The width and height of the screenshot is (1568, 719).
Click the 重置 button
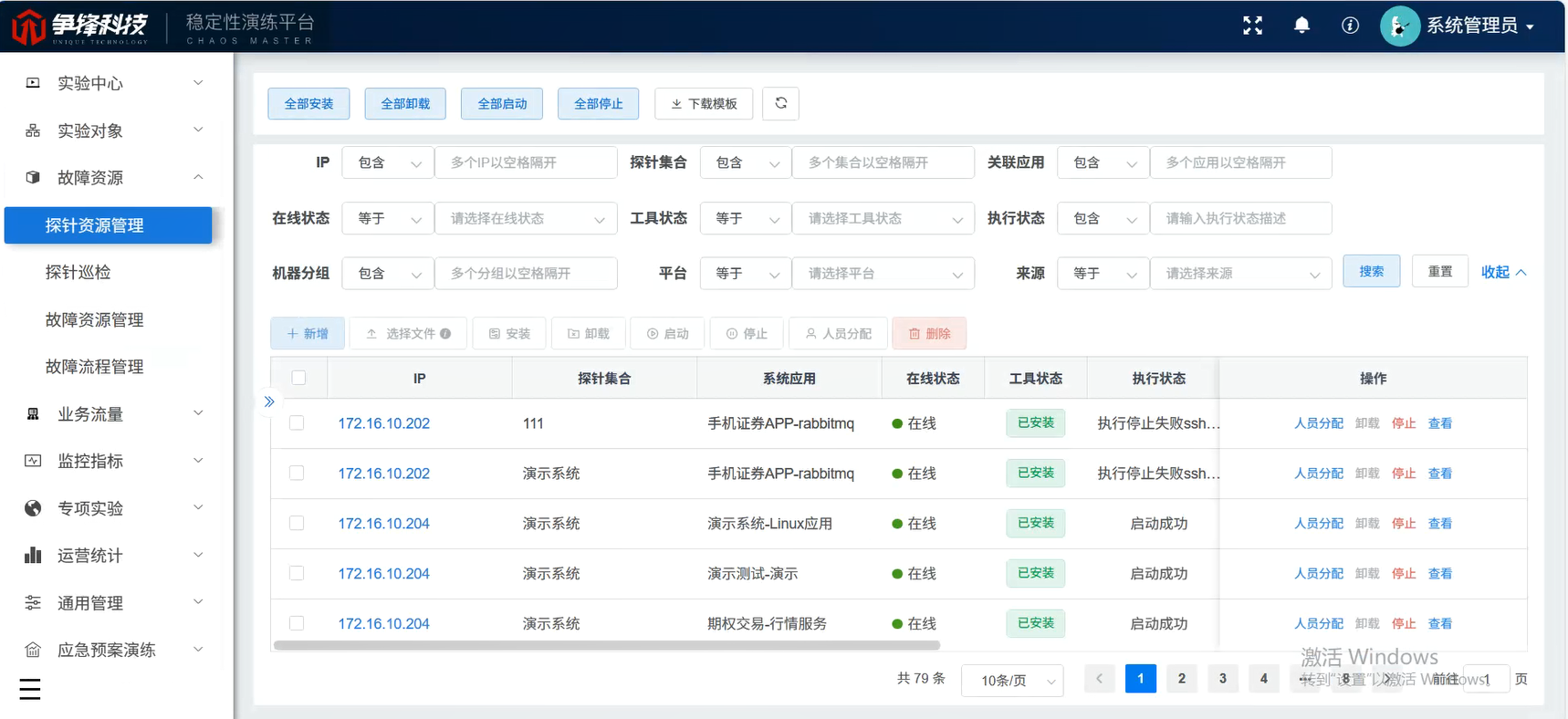[x=1440, y=271]
